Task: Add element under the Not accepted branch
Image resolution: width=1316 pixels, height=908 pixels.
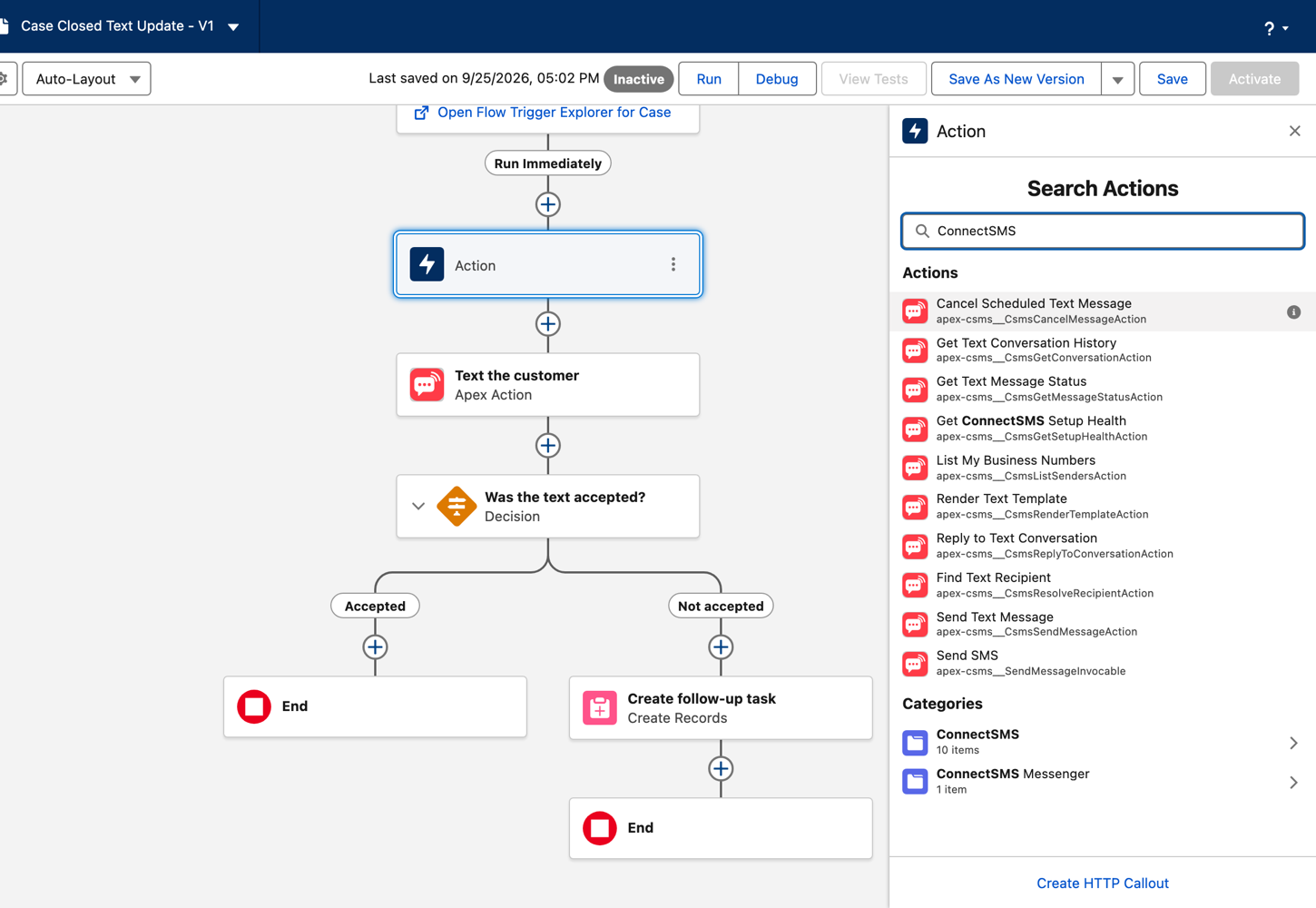Action: 721,647
